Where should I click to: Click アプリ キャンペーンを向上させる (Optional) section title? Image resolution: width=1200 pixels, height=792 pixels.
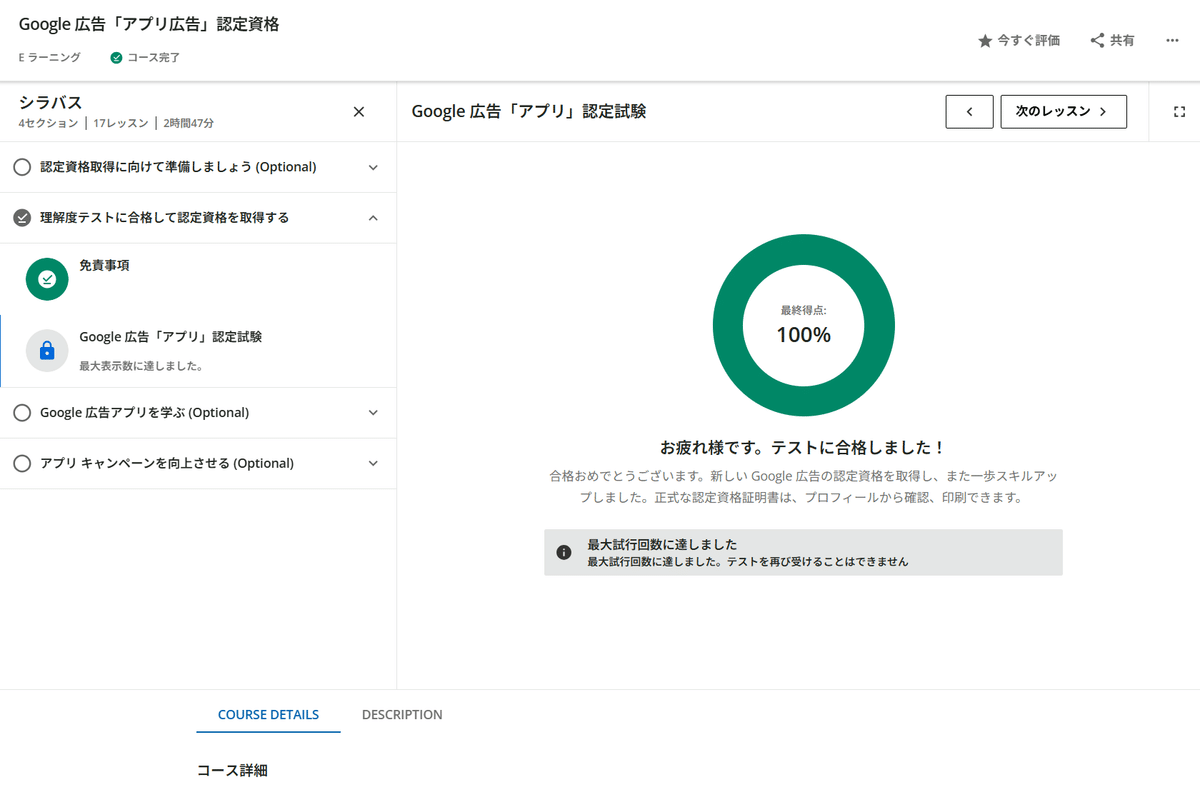[x=167, y=463]
